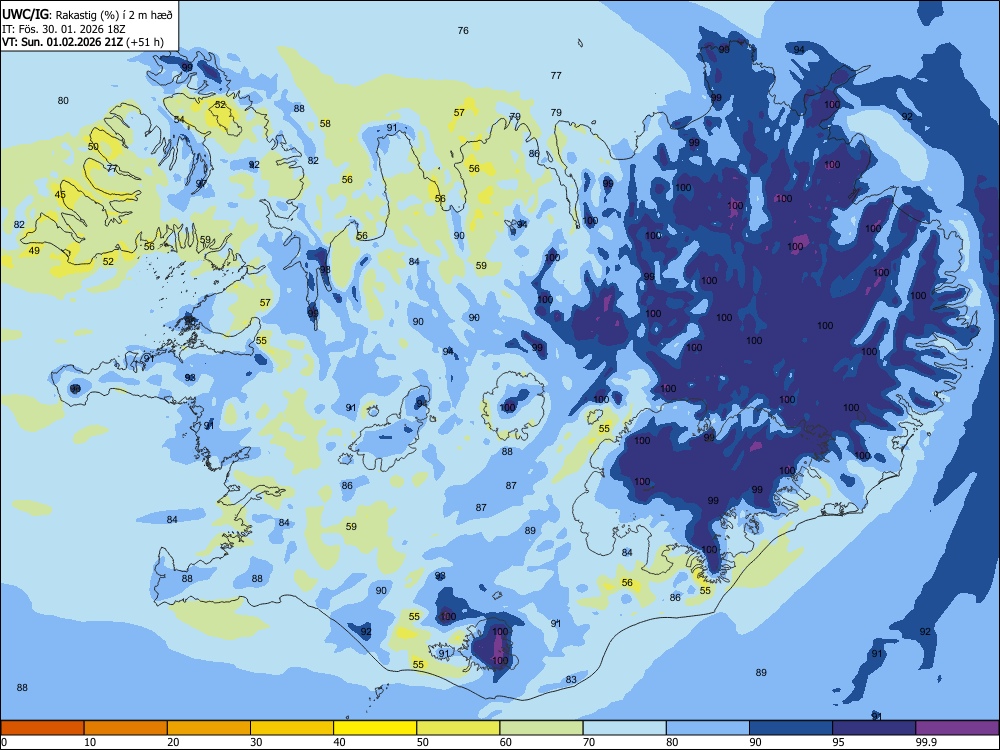The width and height of the screenshot is (1000, 750).
Task: Click the legend tick label '60'
Action: point(506,742)
